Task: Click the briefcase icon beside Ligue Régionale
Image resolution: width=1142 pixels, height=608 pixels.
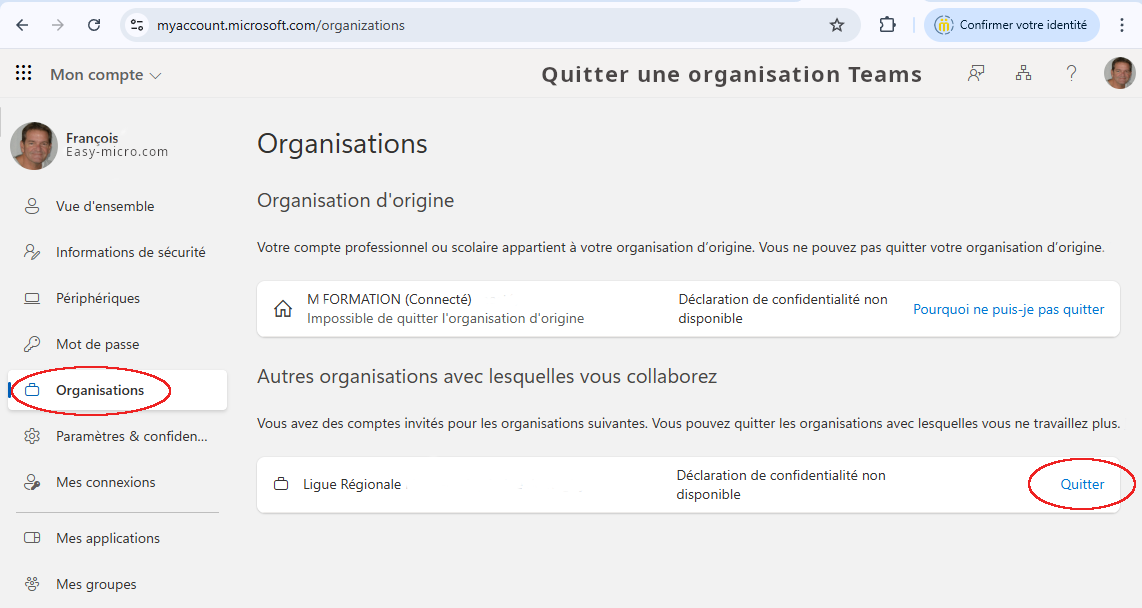Action: pyautogui.click(x=281, y=484)
